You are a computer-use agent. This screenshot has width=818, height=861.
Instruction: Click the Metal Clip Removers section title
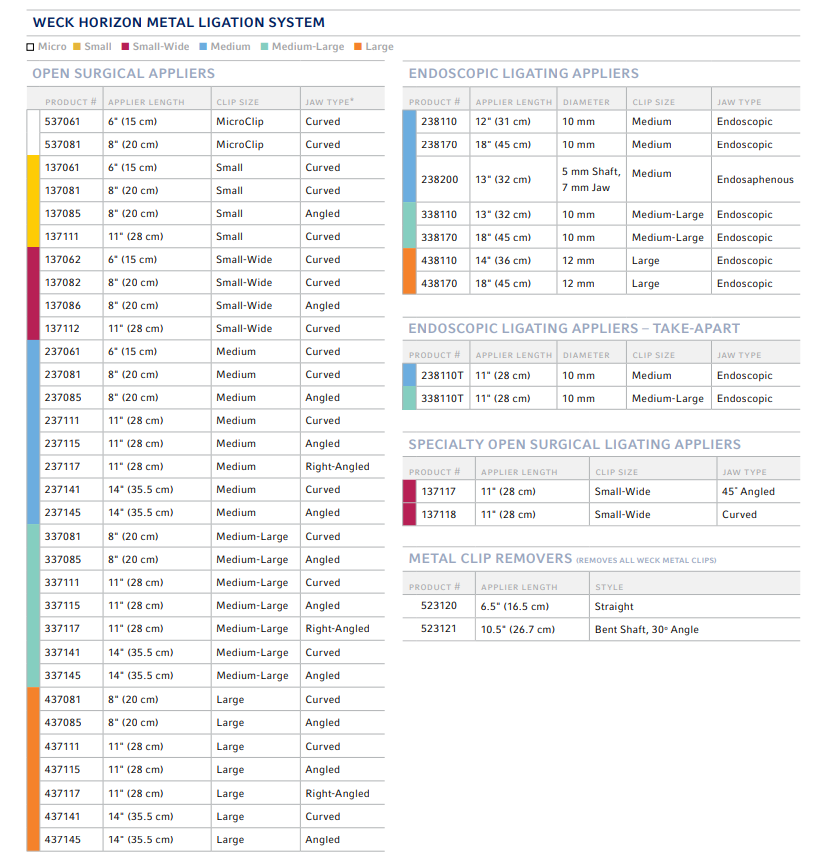(490, 558)
